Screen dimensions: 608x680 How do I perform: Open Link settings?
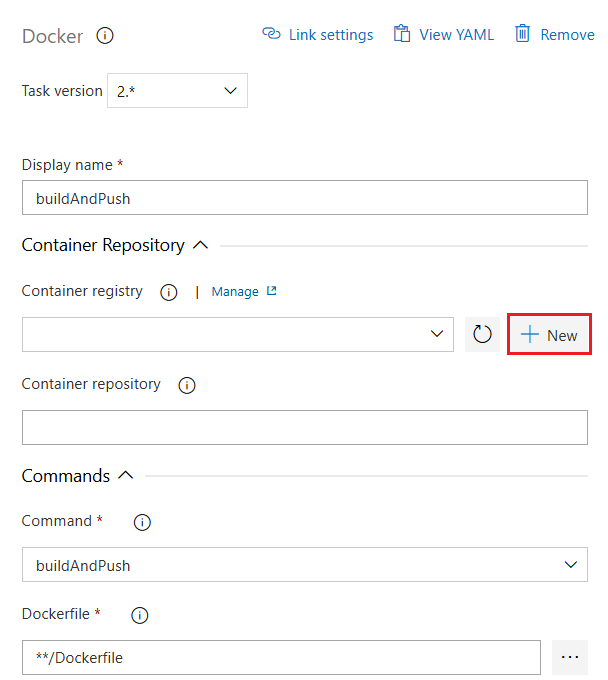click(x=318, y=35)
